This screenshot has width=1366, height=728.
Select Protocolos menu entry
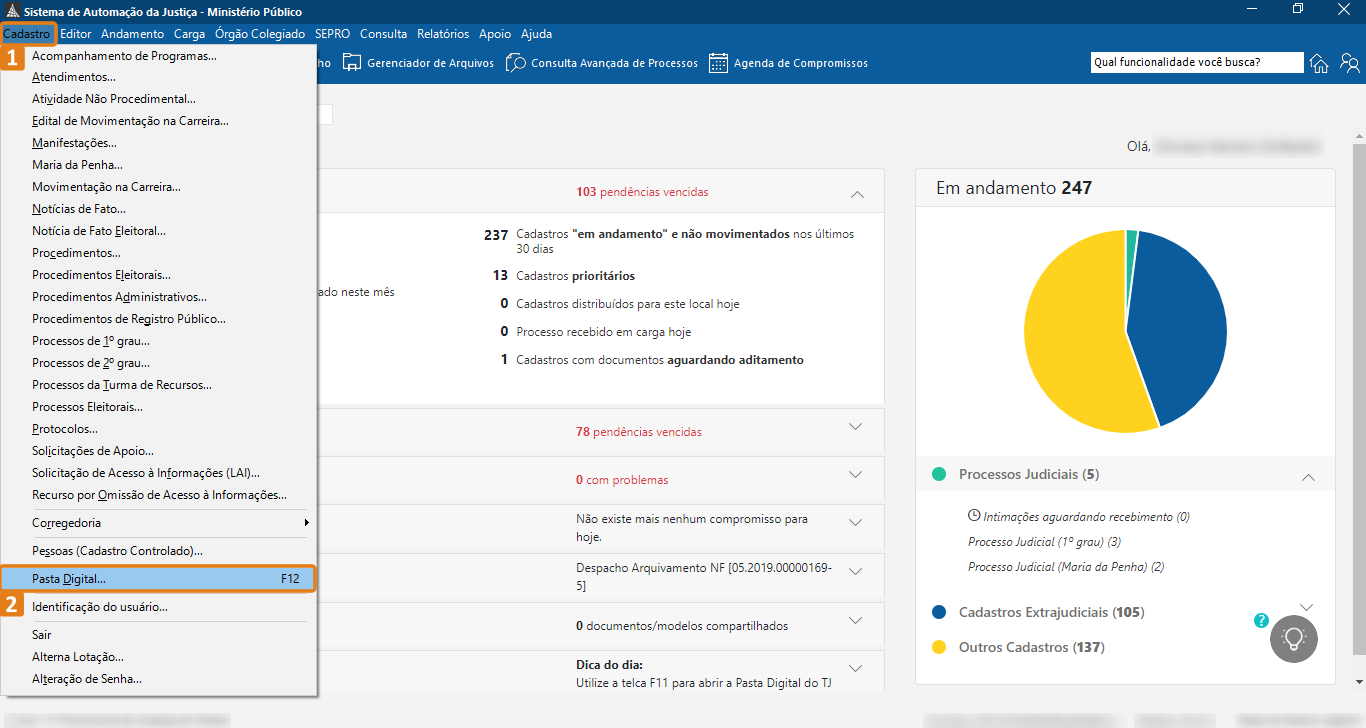coord(159,429)
